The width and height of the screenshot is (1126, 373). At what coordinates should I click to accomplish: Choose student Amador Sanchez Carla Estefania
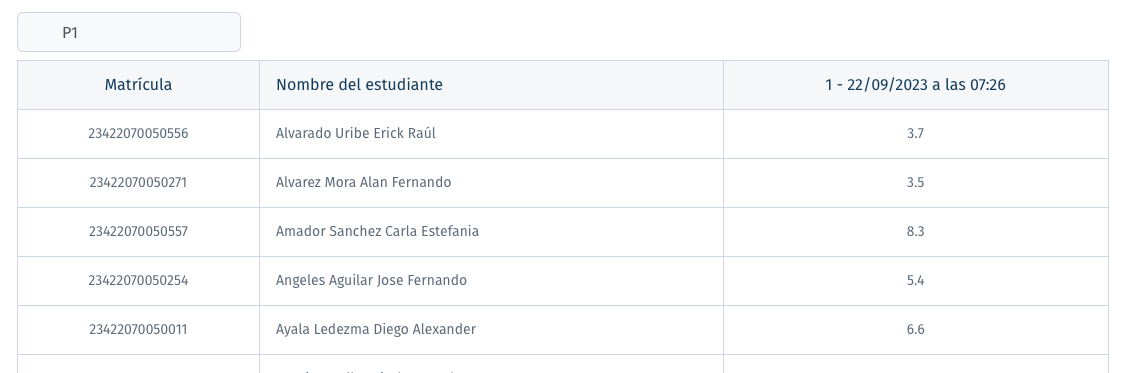pos(377,231)
